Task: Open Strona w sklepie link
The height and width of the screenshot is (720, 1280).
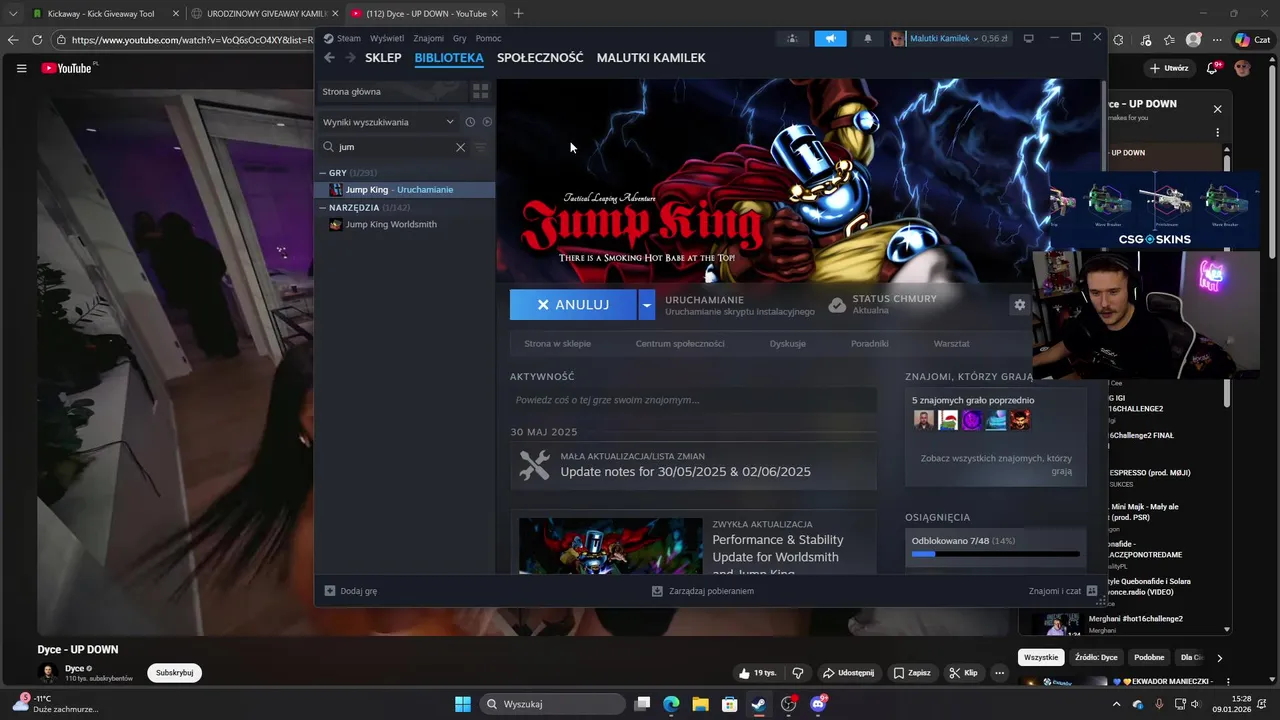Action: (x=557, y=344)
